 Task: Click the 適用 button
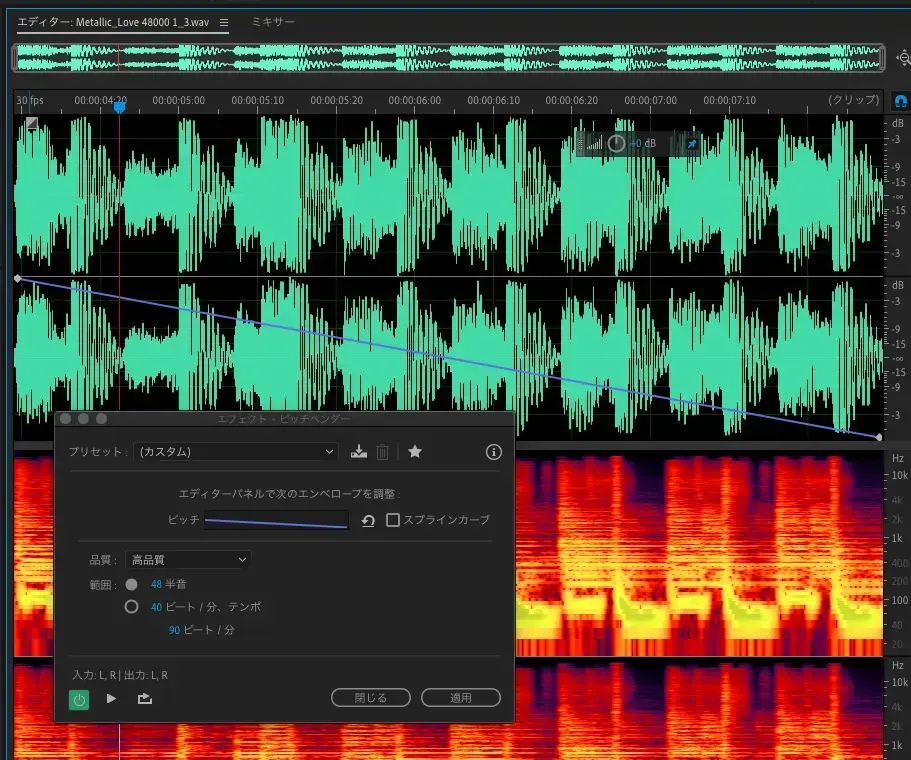461,698
